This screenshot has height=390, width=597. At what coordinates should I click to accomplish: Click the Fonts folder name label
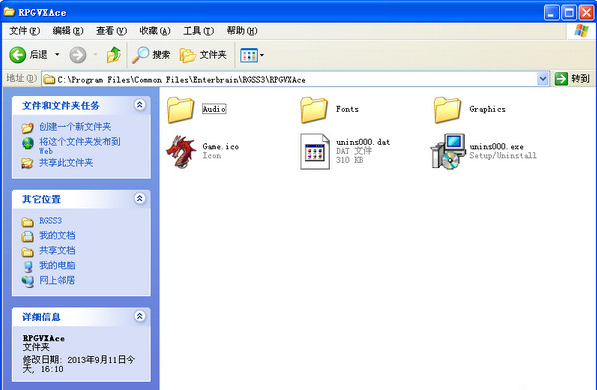click(x=347, y=109)
